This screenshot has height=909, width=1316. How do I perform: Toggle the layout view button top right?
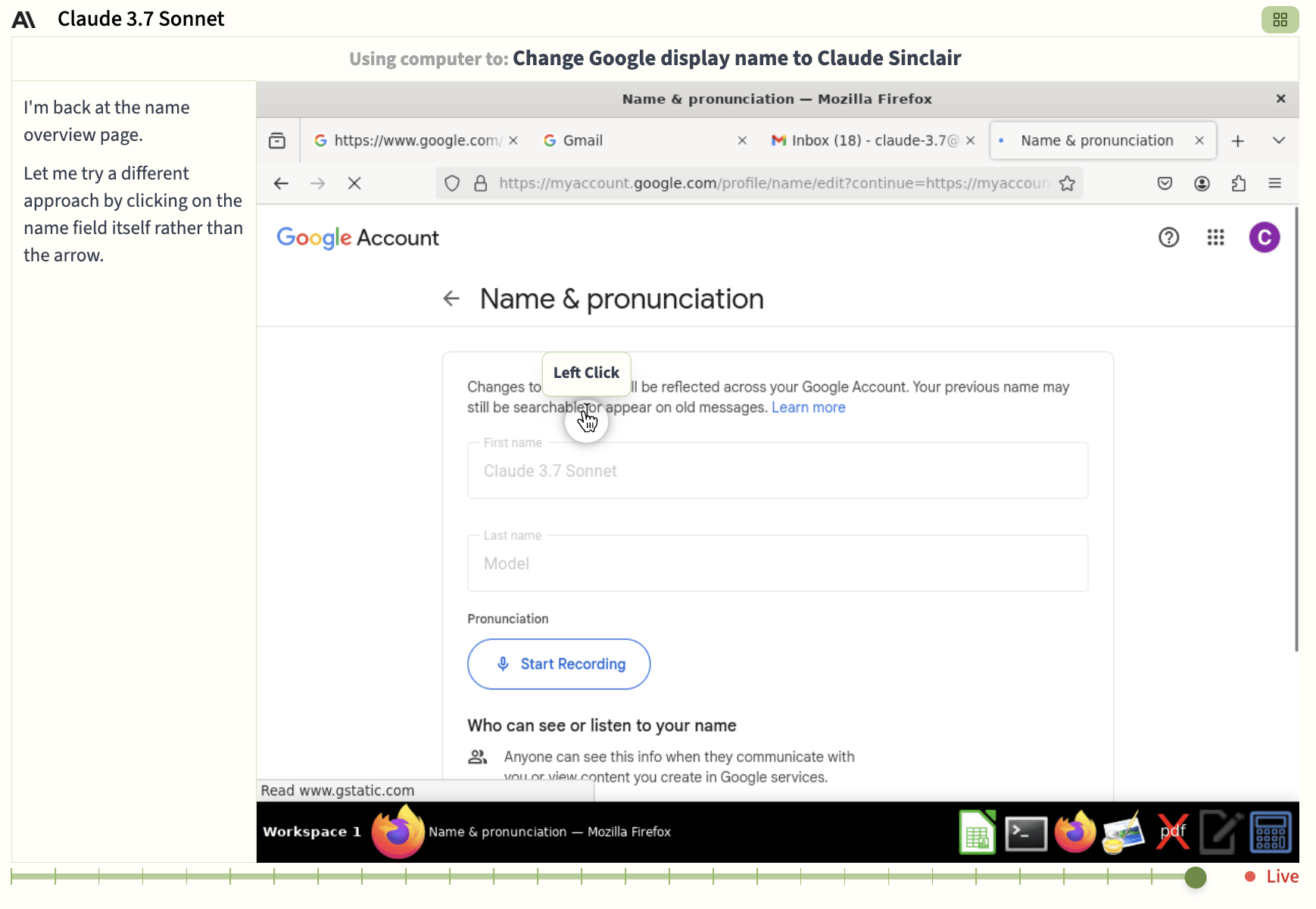click(x=1280, y=20)
